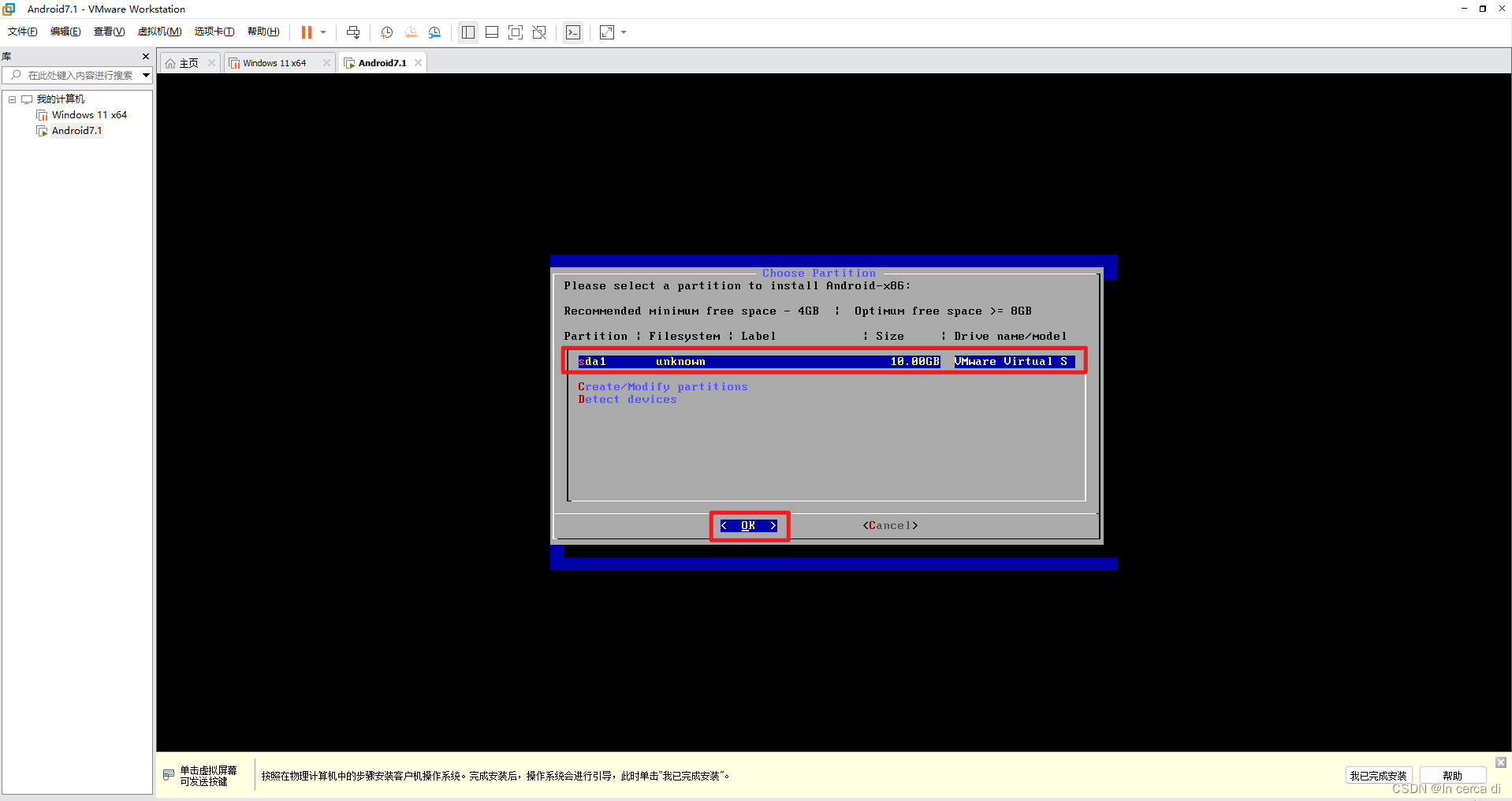
Task: Toggle the library sidebar view icon
Action: (468, 32)
